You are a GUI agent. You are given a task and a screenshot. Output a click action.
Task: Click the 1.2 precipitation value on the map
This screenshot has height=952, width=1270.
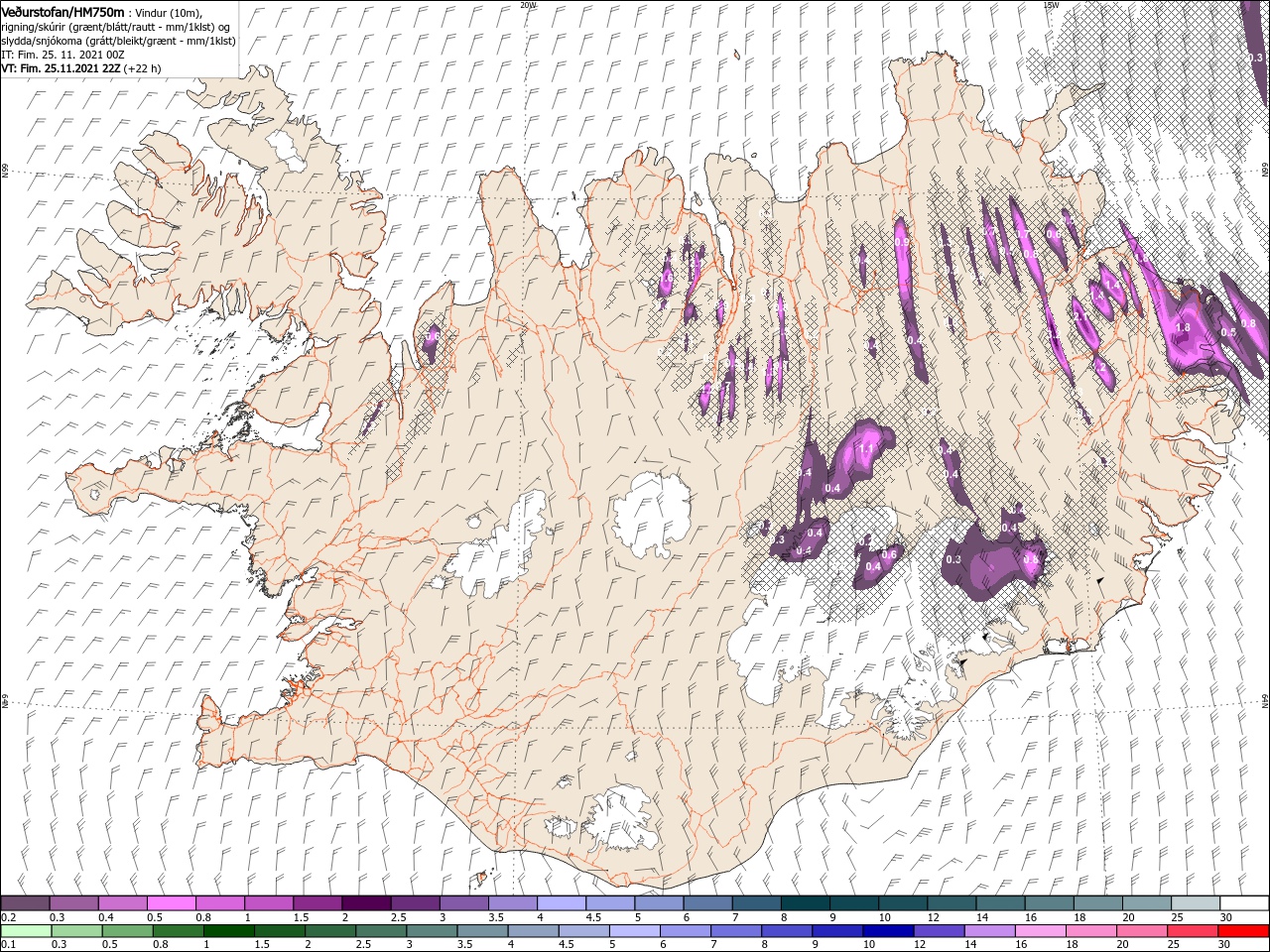click(1100, 366)
